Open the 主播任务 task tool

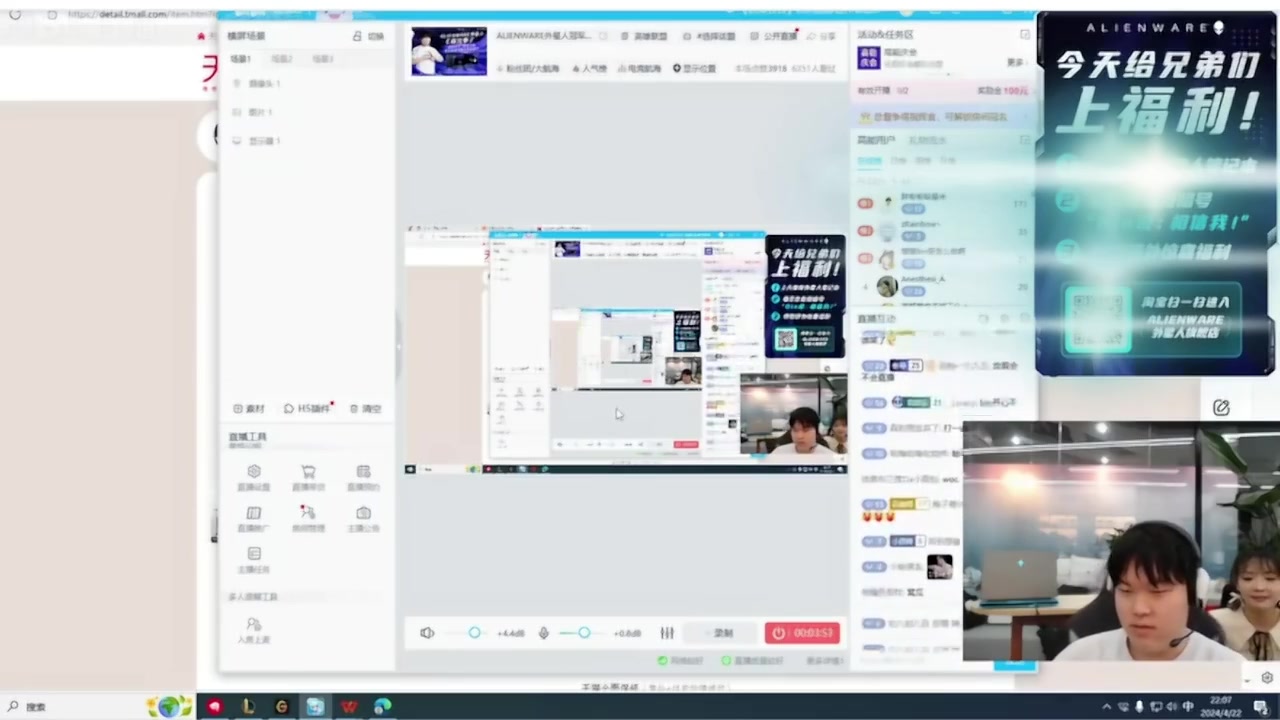[254, 560]
